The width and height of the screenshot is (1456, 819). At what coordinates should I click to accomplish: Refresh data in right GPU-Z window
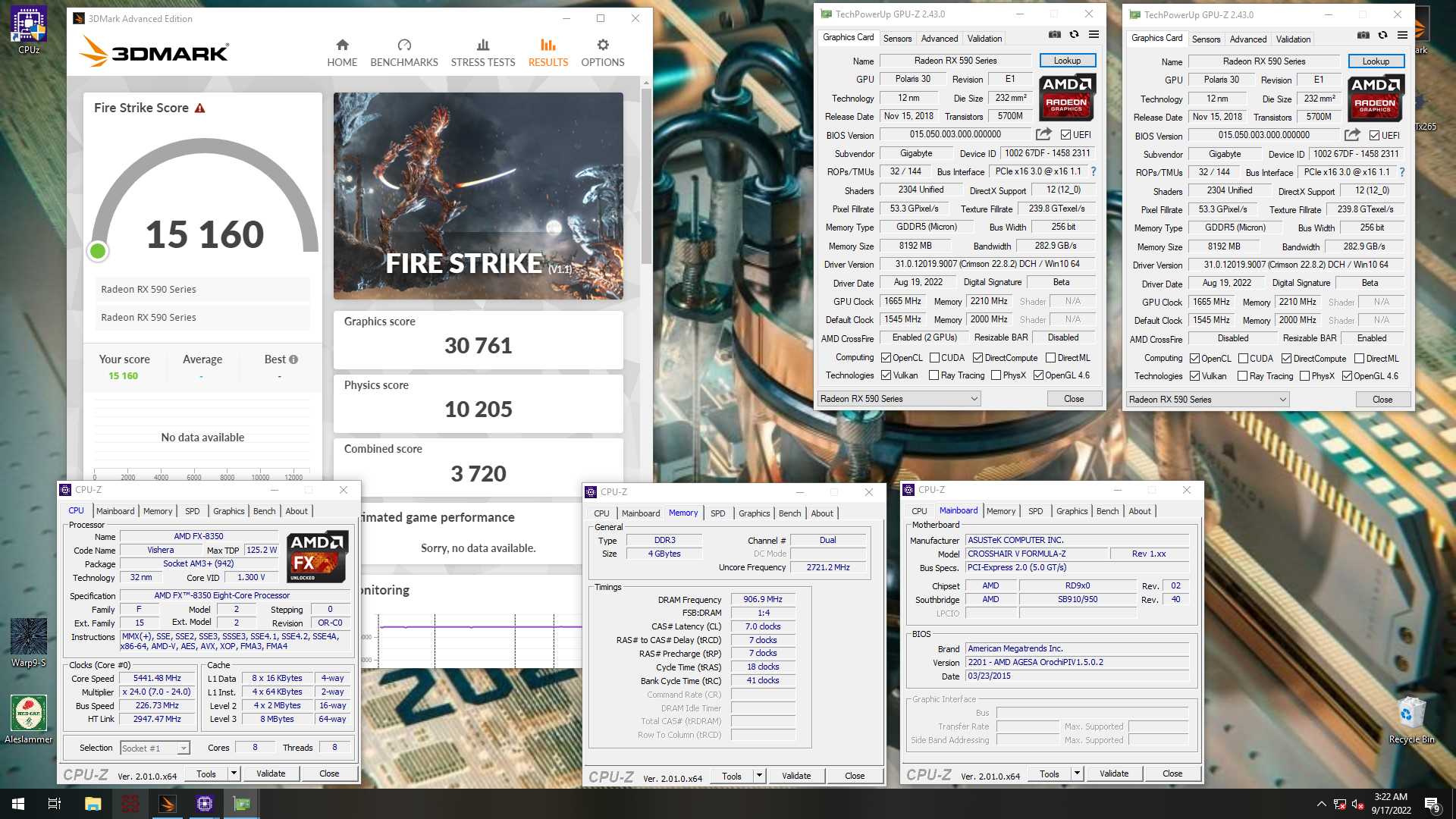(1382, 36)
